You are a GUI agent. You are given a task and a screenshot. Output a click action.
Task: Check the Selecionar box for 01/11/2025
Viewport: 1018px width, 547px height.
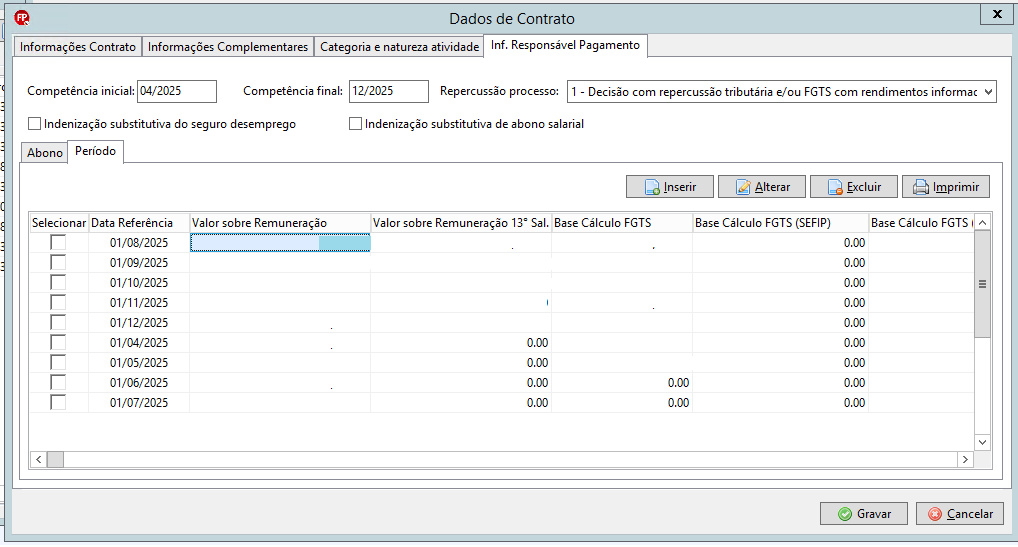tap(58, 302)
